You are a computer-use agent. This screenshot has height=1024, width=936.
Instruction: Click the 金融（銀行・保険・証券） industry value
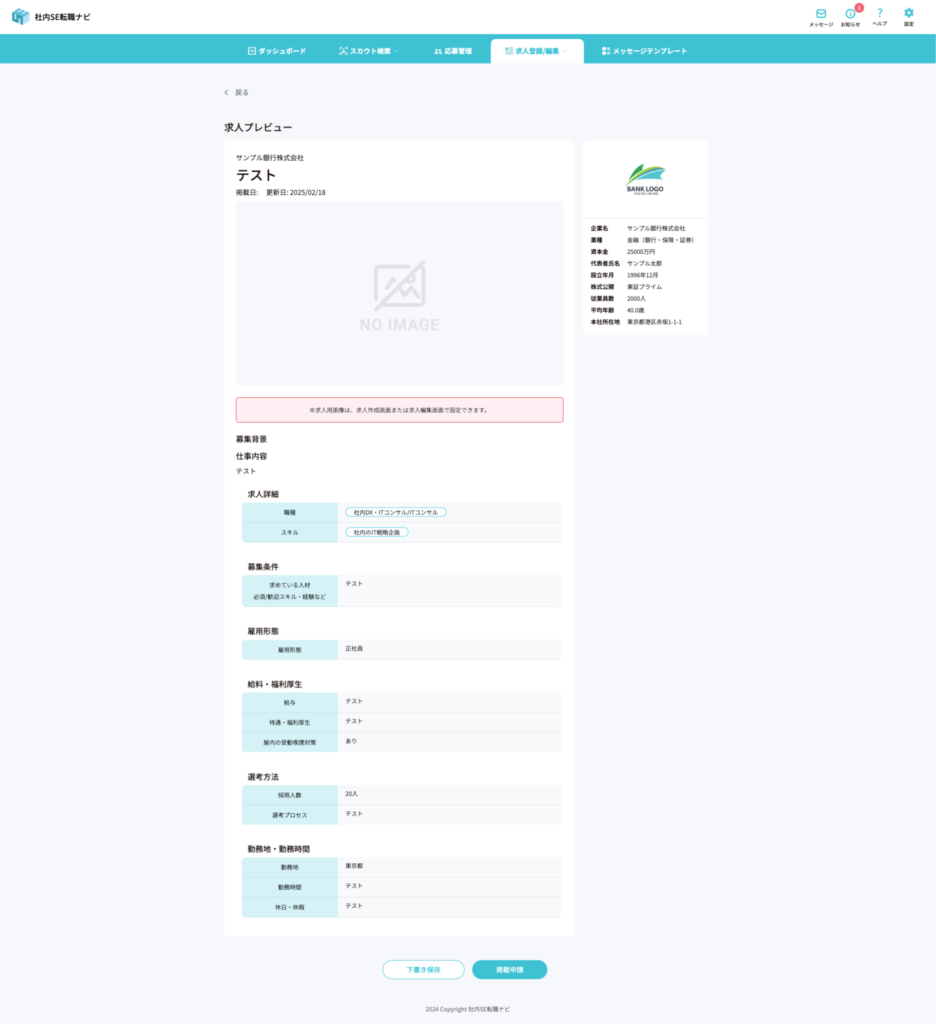pos(660,240)
